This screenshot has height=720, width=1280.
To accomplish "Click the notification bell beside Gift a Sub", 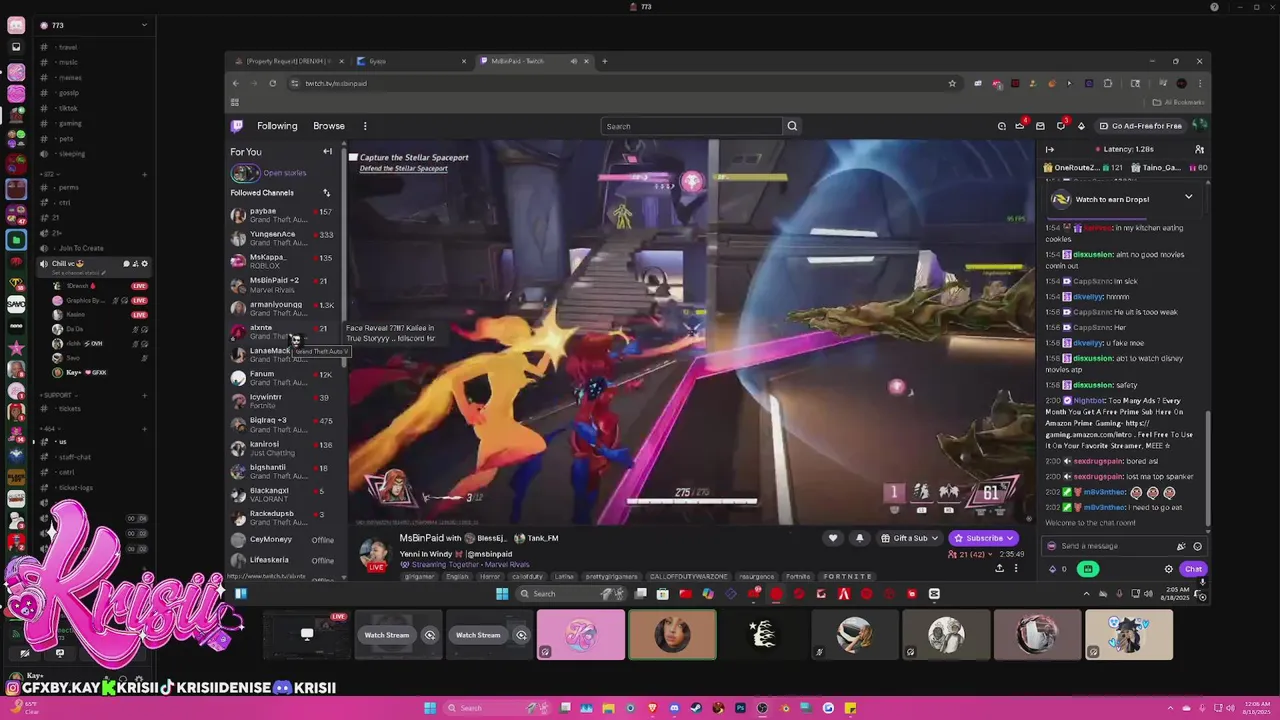I will 859,538.
